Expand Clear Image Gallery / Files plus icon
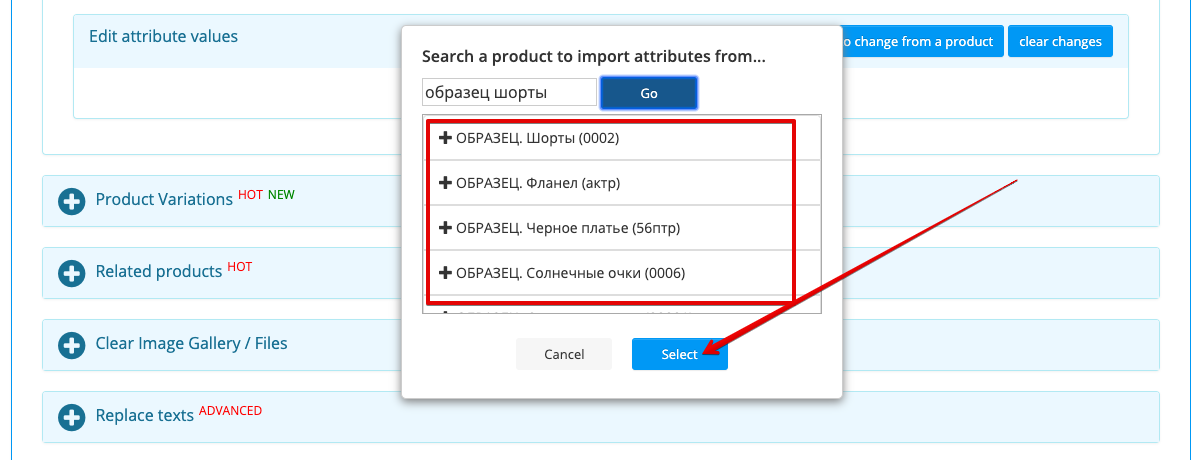Viewport: 1191px width, 460px height. [71, 345]
